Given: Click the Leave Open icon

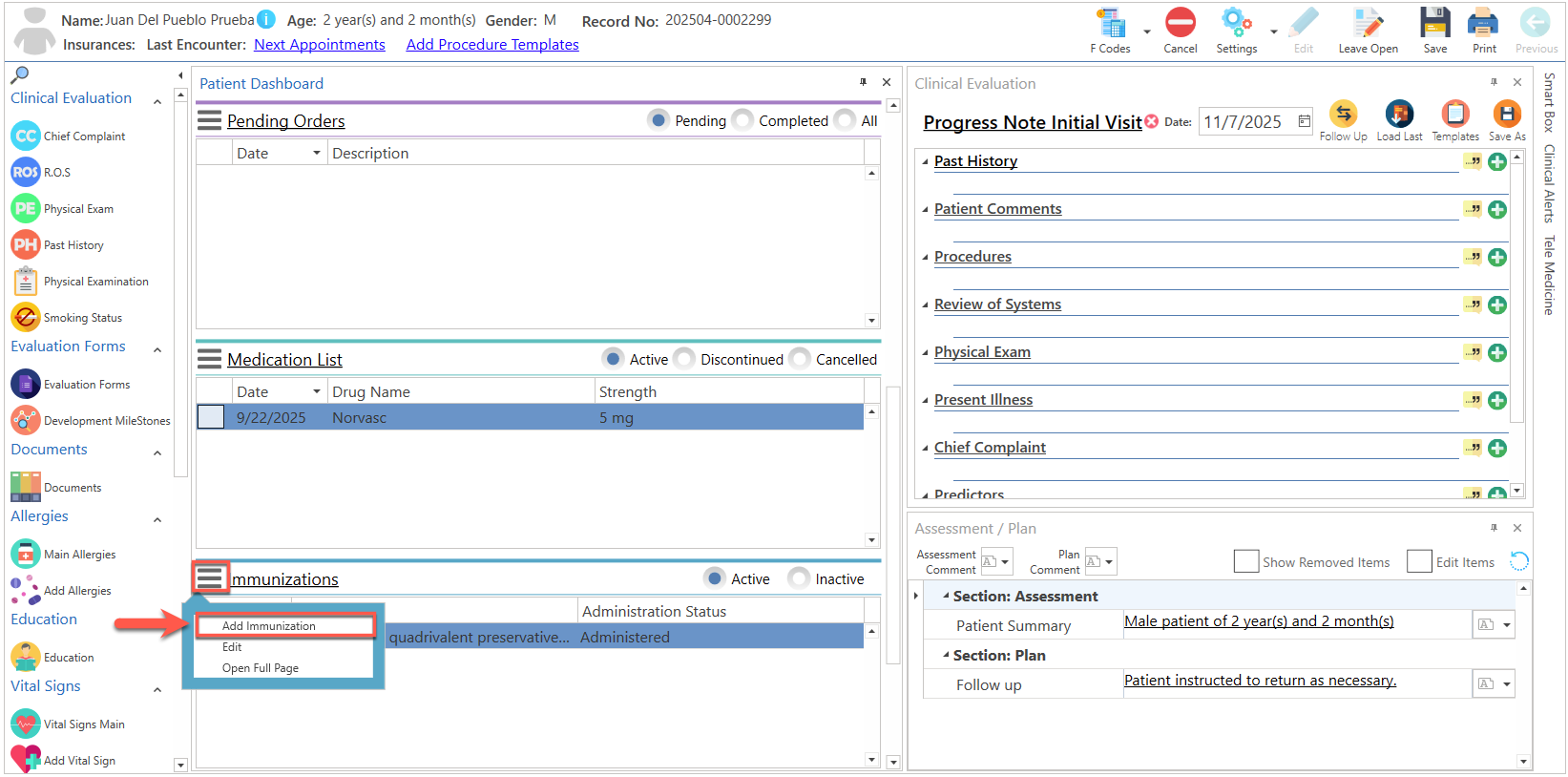Looking at the screenshot, I should click(x=1368, y=23).
